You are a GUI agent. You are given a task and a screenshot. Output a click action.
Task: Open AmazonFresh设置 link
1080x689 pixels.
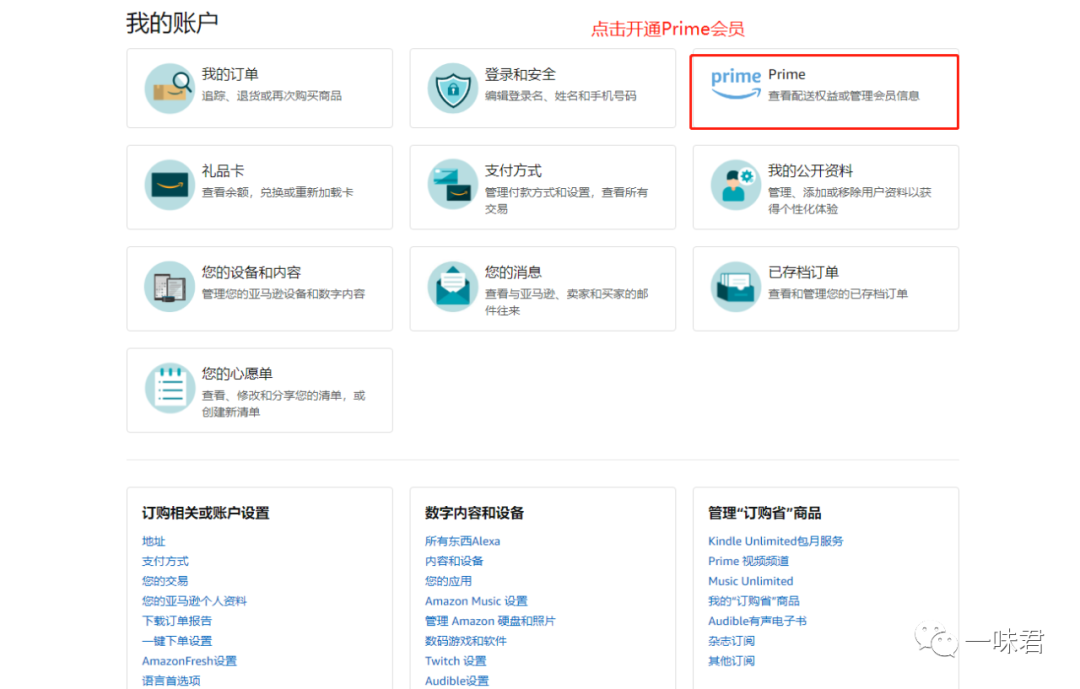tap(189, 661)
